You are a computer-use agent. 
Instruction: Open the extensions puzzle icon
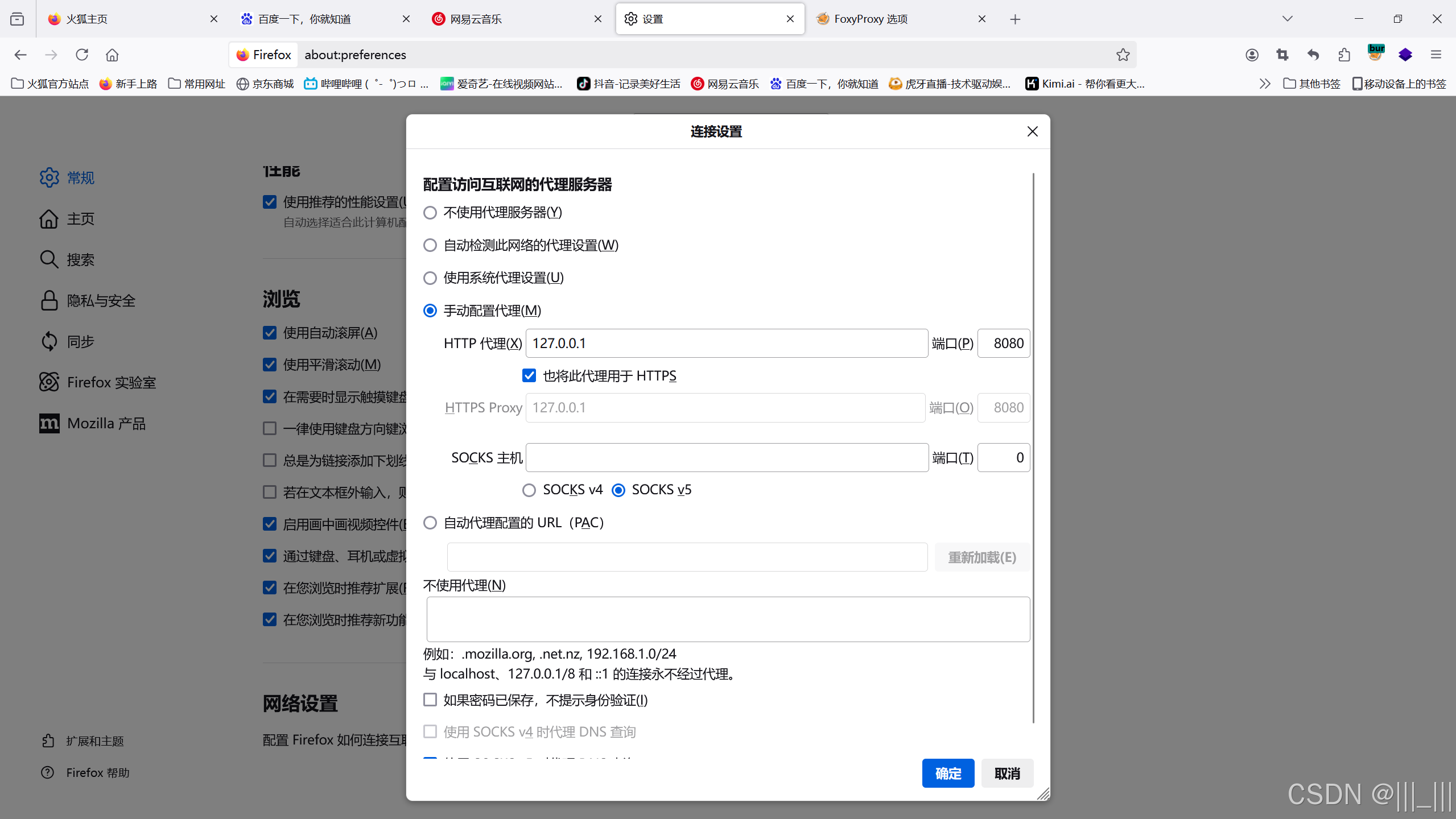click(1344, 55)
